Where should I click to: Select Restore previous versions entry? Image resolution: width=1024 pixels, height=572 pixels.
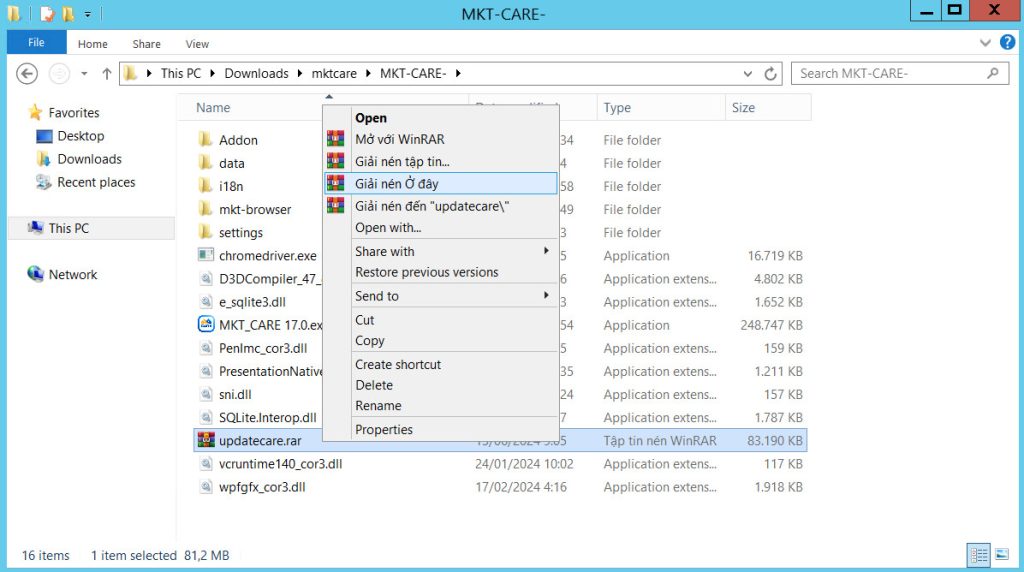426,272
